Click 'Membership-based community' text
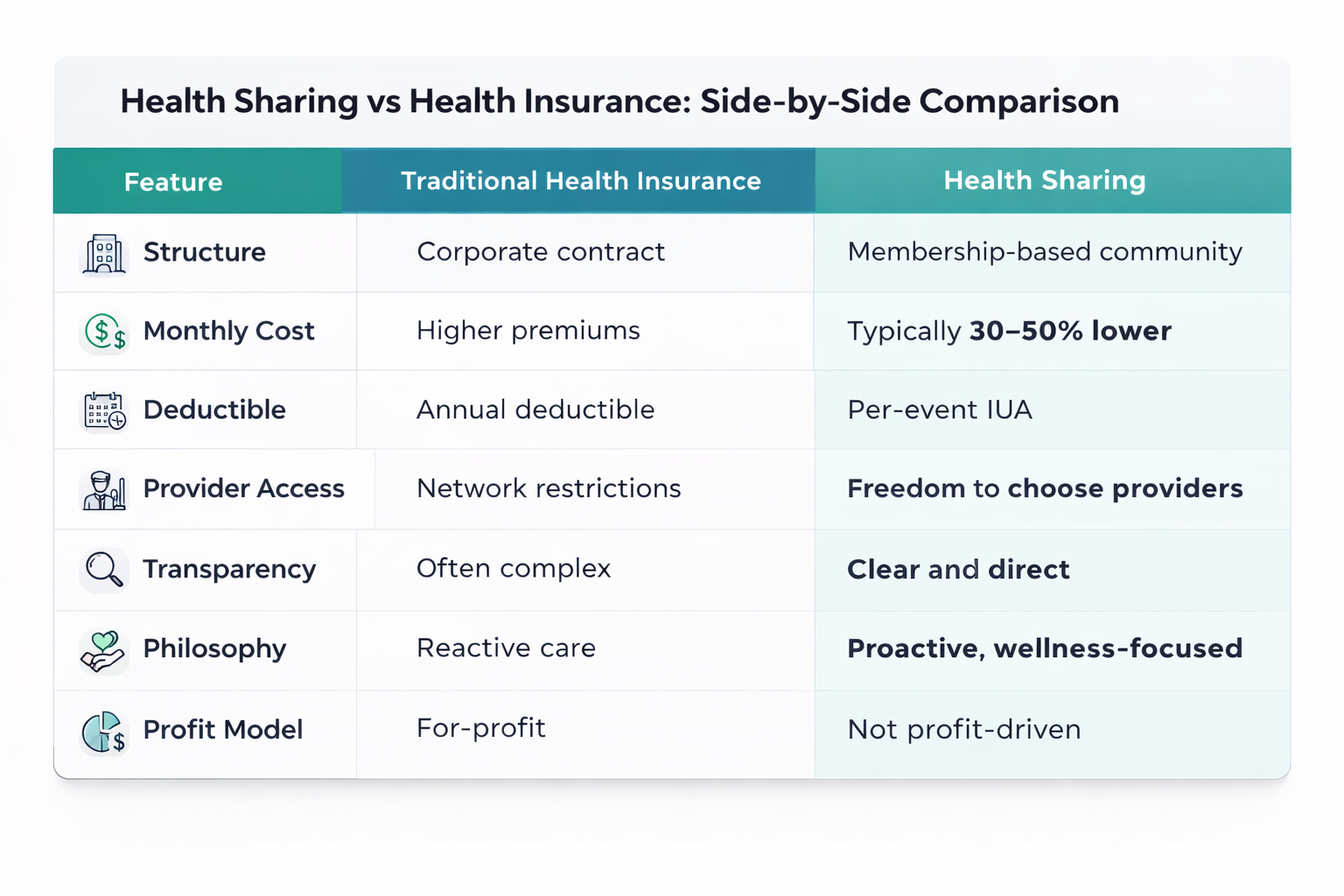Image resolution: width=1344 pixels, height=896 pixels. tap(1045, 252)
